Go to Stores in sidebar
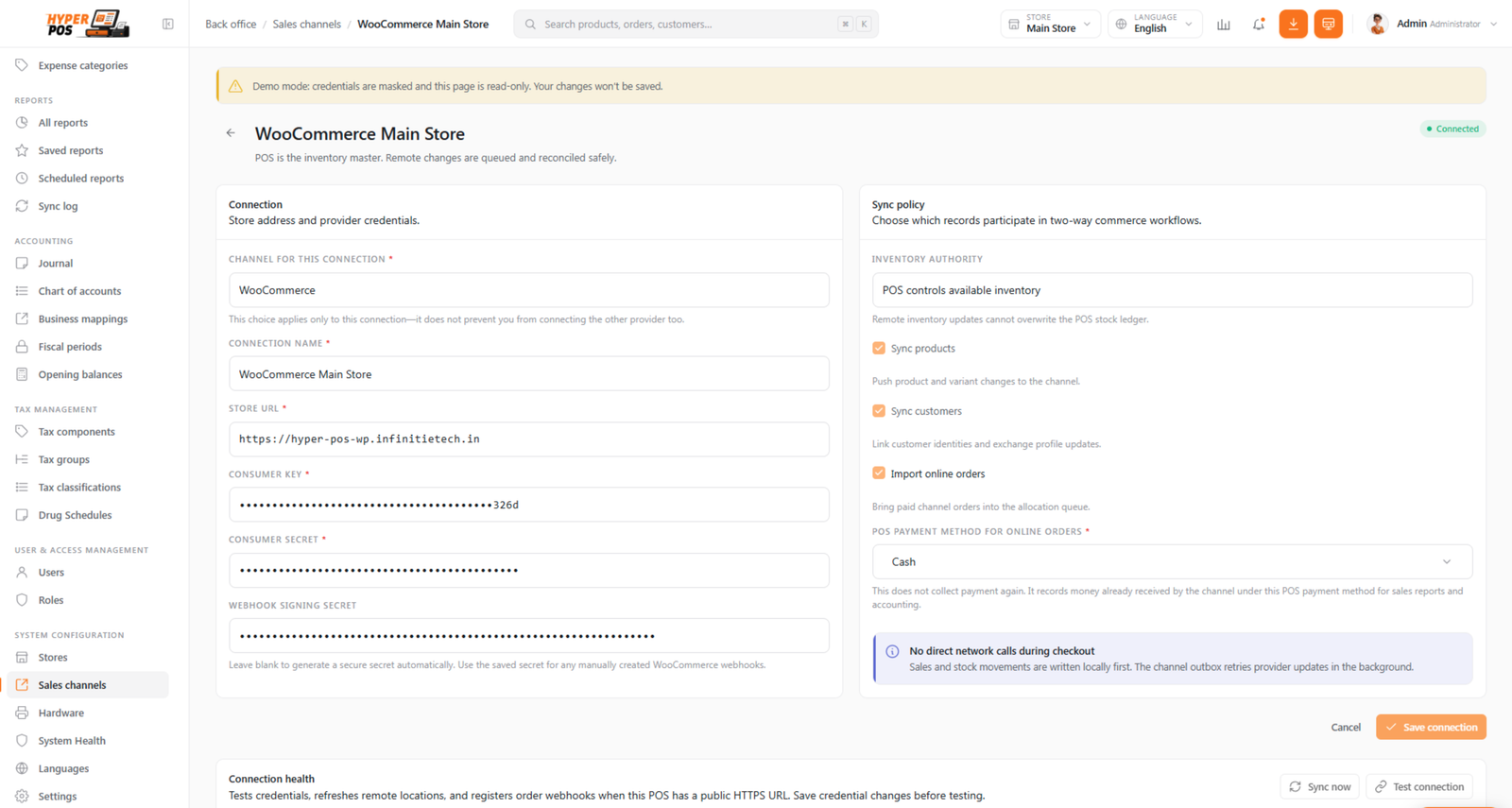The width and height of the screenshot is (1512, 808). point(88,658)
